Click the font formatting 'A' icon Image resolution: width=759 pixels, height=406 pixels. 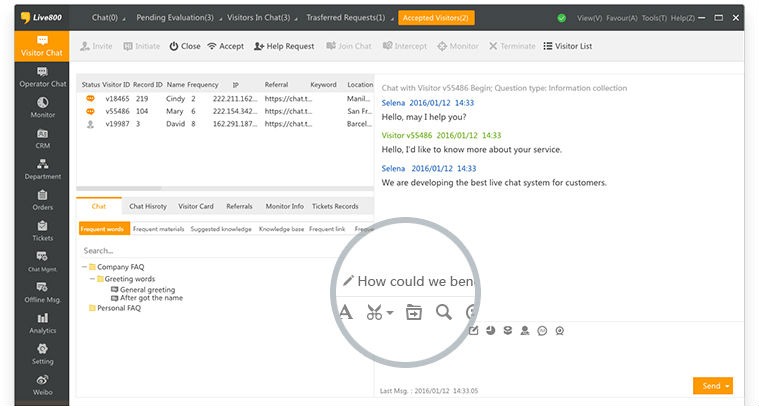point(345,312)
